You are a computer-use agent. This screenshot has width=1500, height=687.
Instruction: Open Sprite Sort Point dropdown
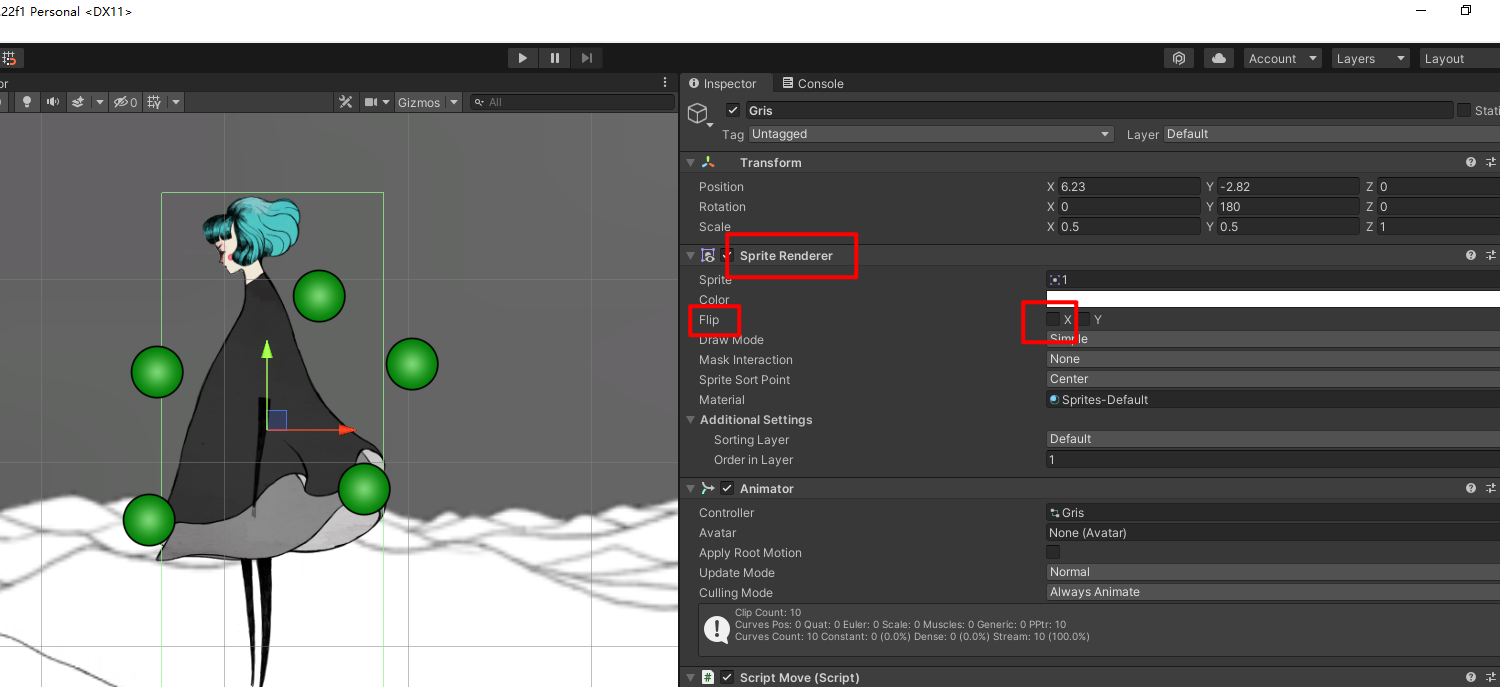(x=1273, y=379)
